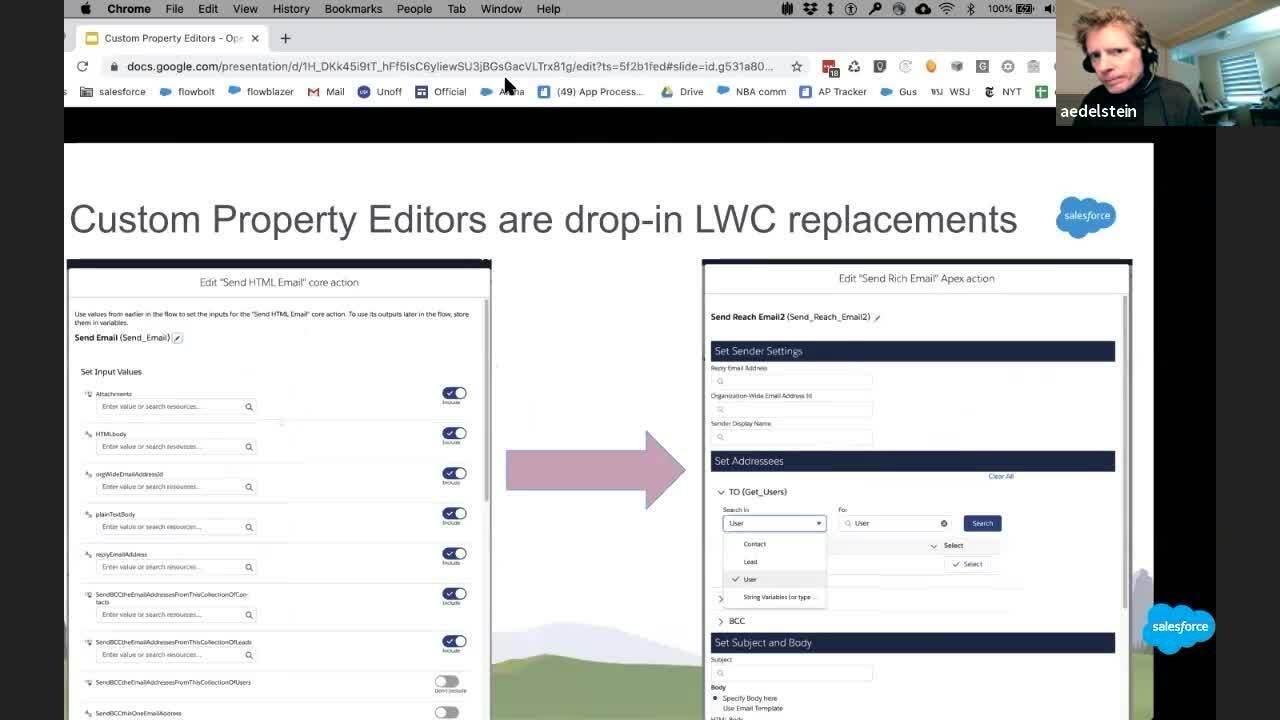
Task: Toggle Include switch for plainTextBody
Action: (454, 513)
